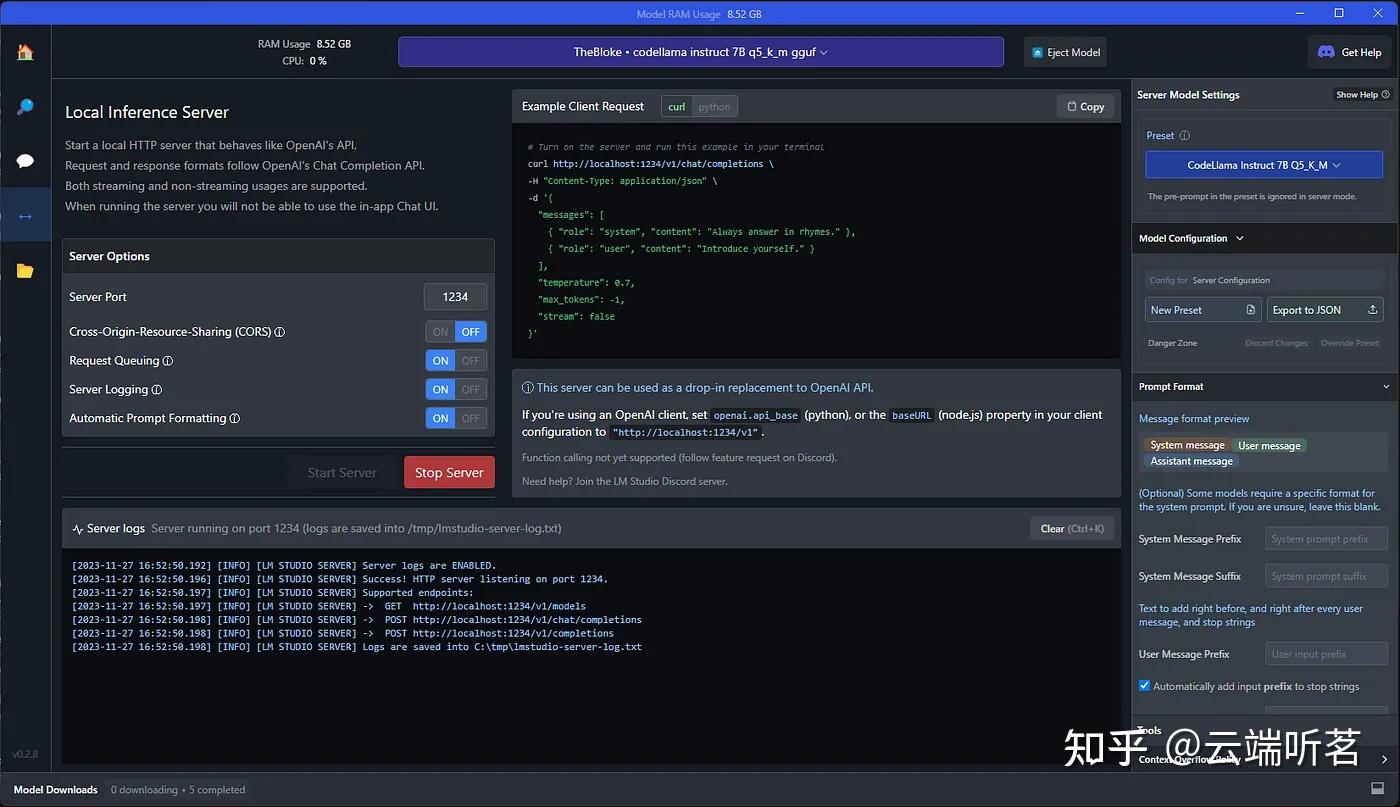Screen dimensions: 1400x807
Task: Open the CodeLlama Instruct 7B preset dropdown
Action: point(1263,164)
